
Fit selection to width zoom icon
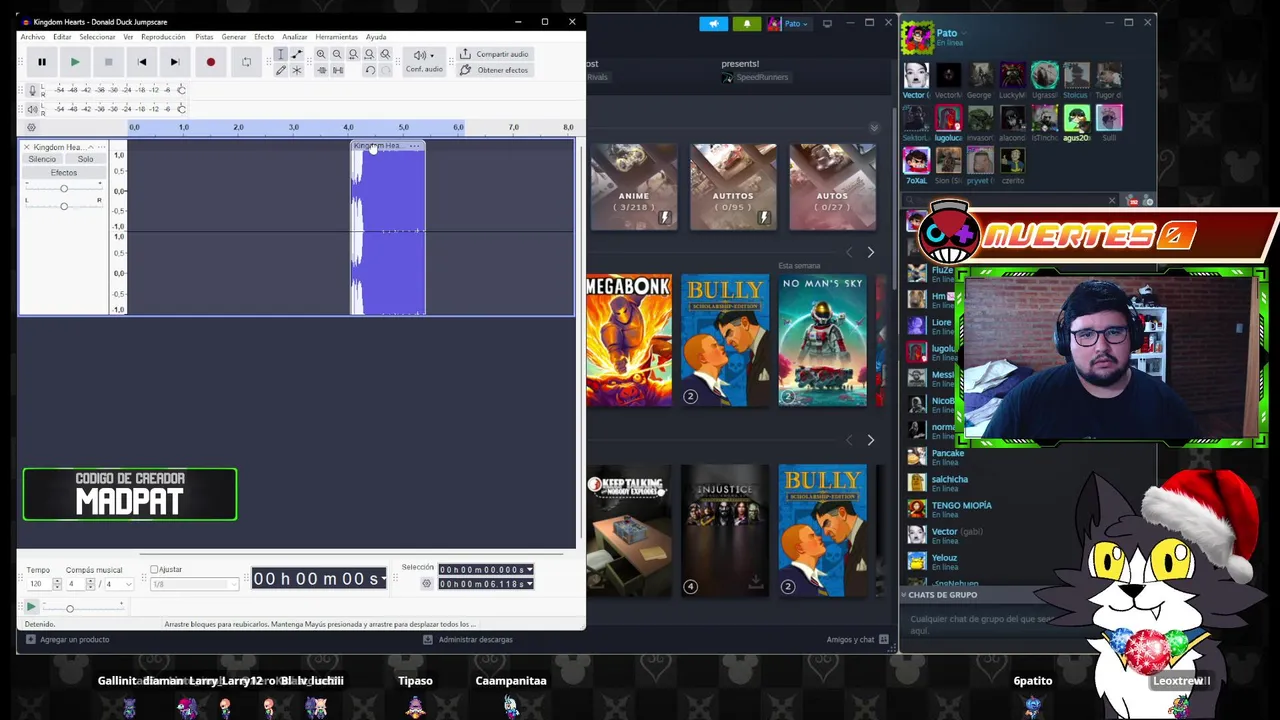point(353,54)
